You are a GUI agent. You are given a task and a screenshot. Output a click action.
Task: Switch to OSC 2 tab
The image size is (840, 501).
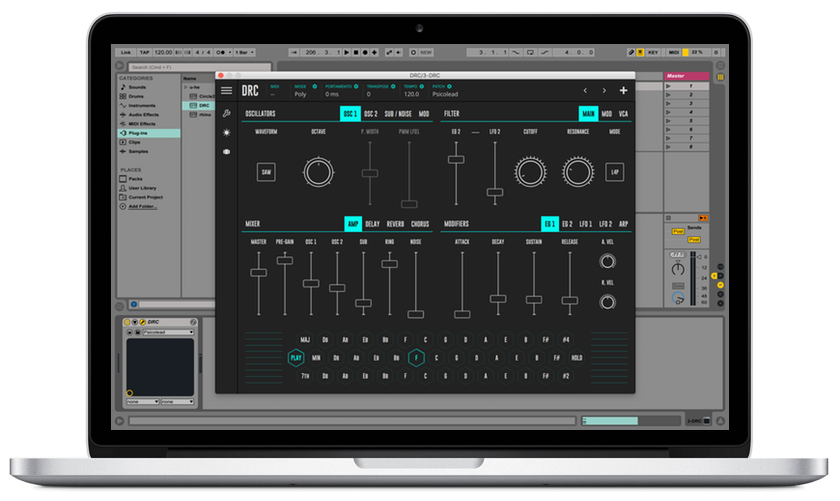point(371,114)
